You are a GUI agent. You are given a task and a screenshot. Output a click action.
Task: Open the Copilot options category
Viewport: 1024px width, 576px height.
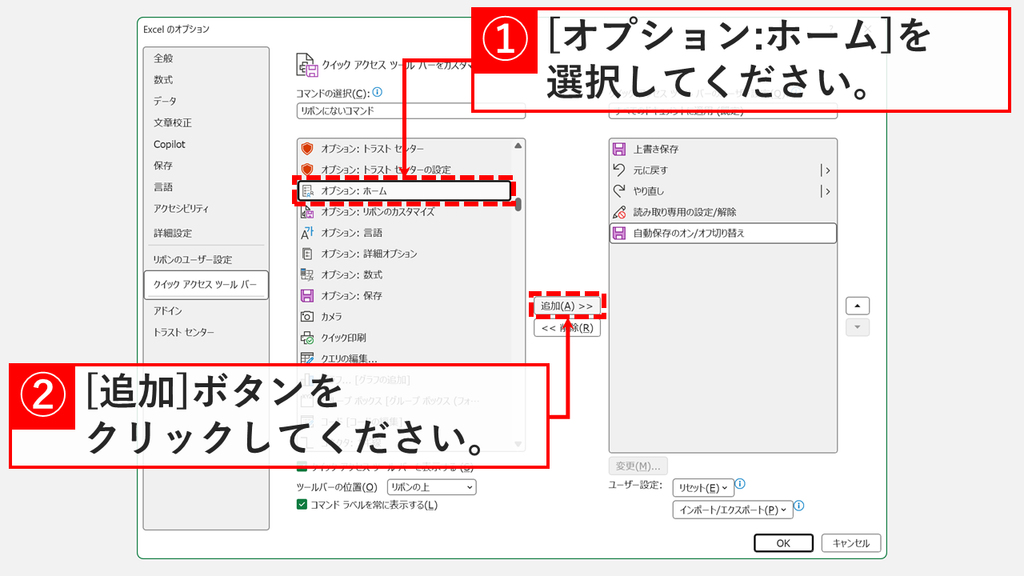coord(206,144)
